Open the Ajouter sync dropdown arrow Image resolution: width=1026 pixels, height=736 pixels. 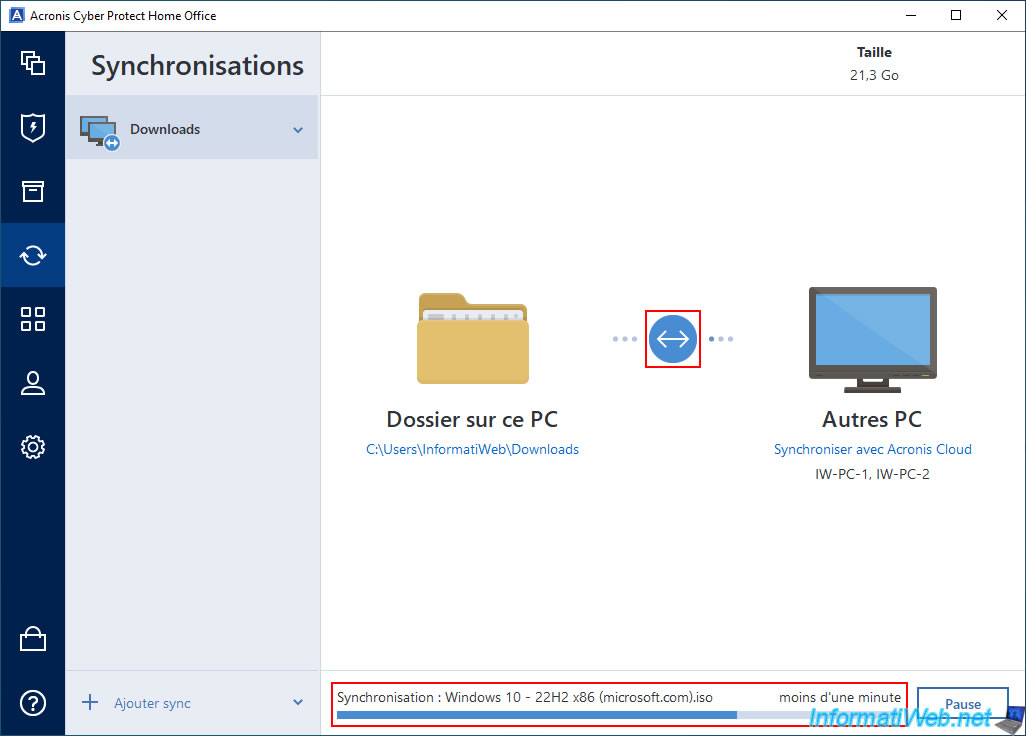click(298, 703)
